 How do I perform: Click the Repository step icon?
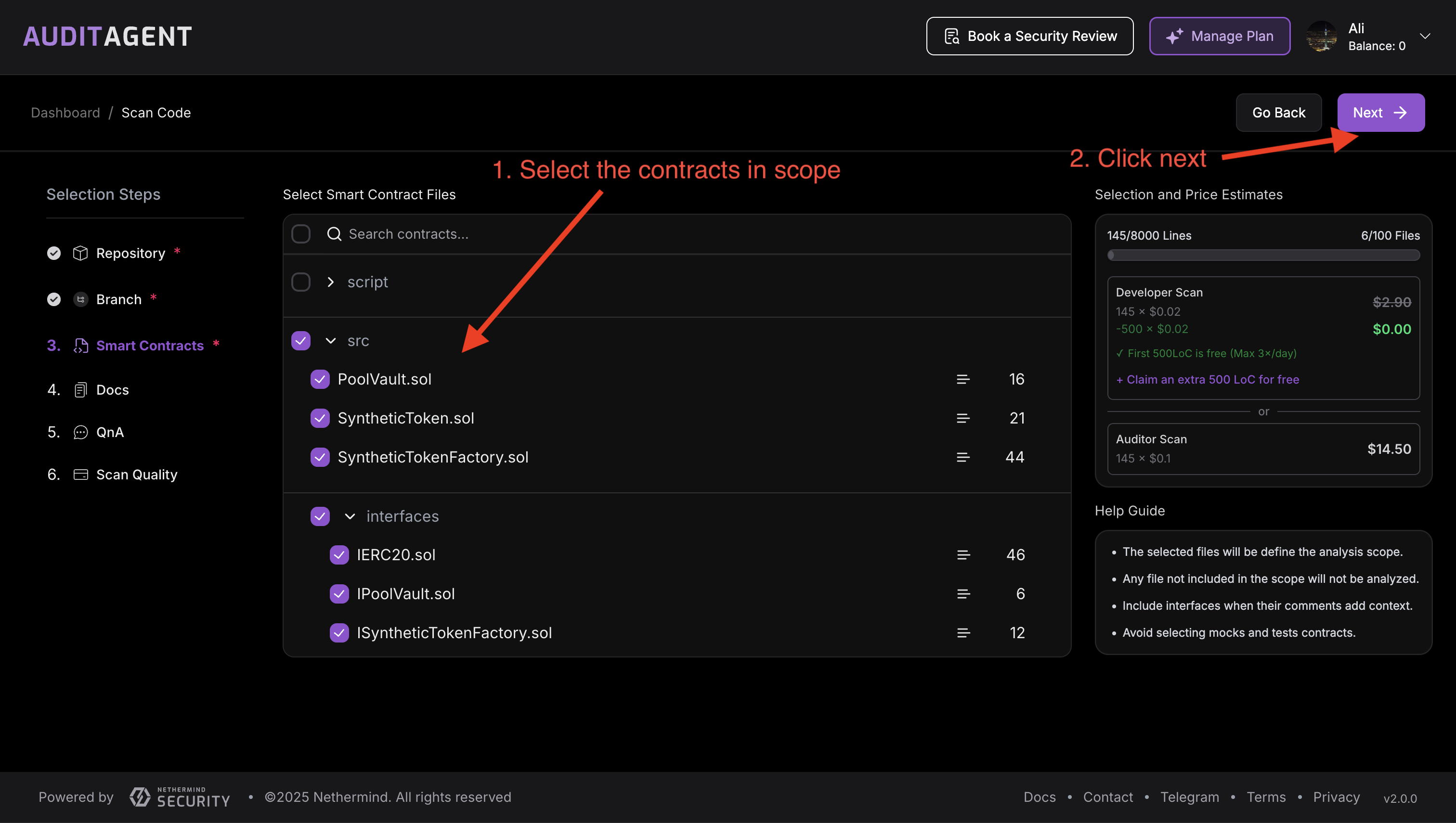[x=81, y=253]
